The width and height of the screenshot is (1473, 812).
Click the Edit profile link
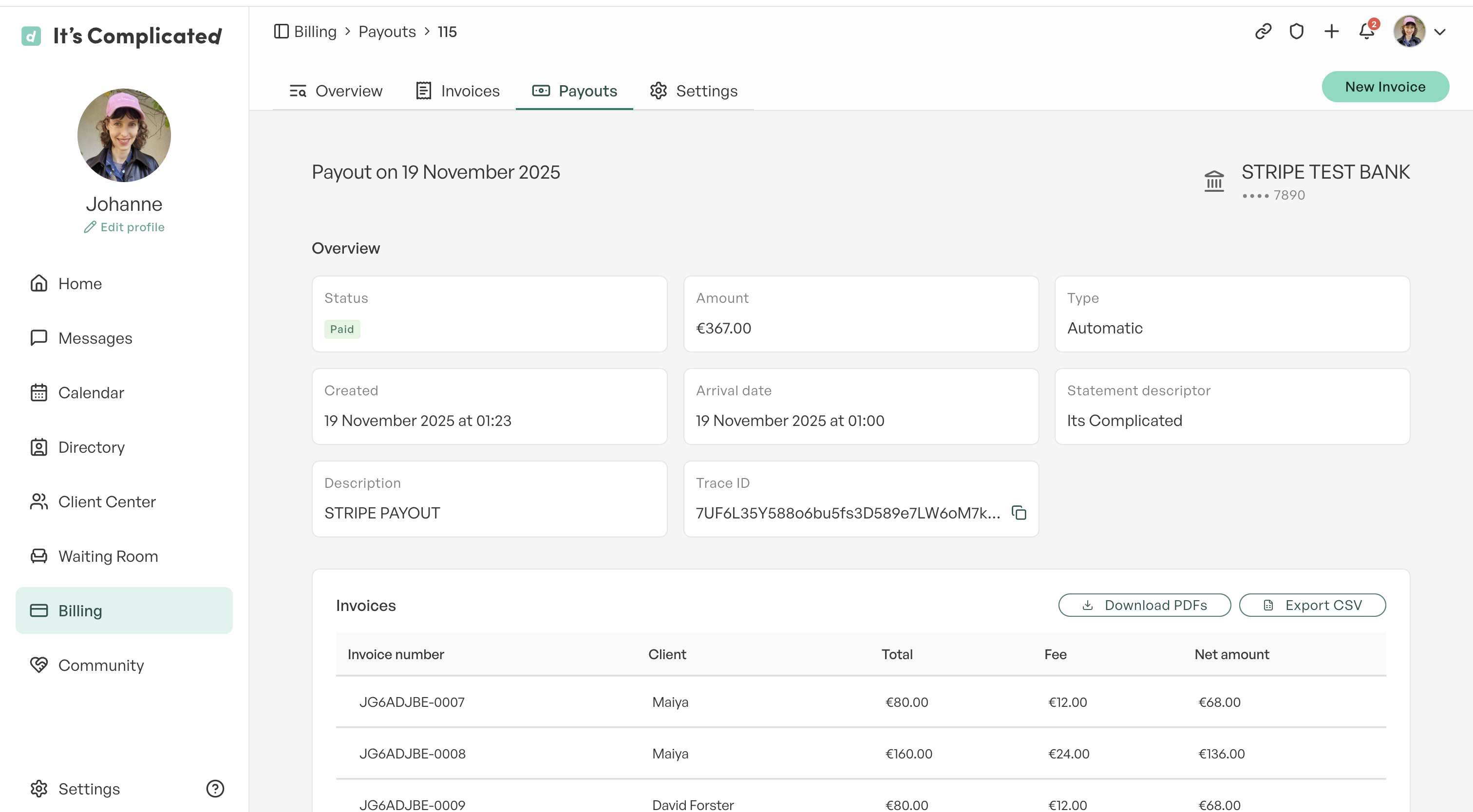pos(124,227)
